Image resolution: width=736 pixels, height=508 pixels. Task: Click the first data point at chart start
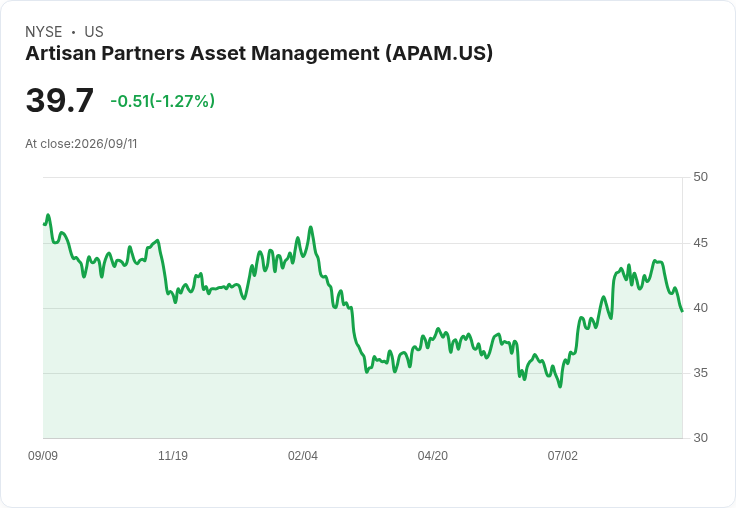[44, 224]
